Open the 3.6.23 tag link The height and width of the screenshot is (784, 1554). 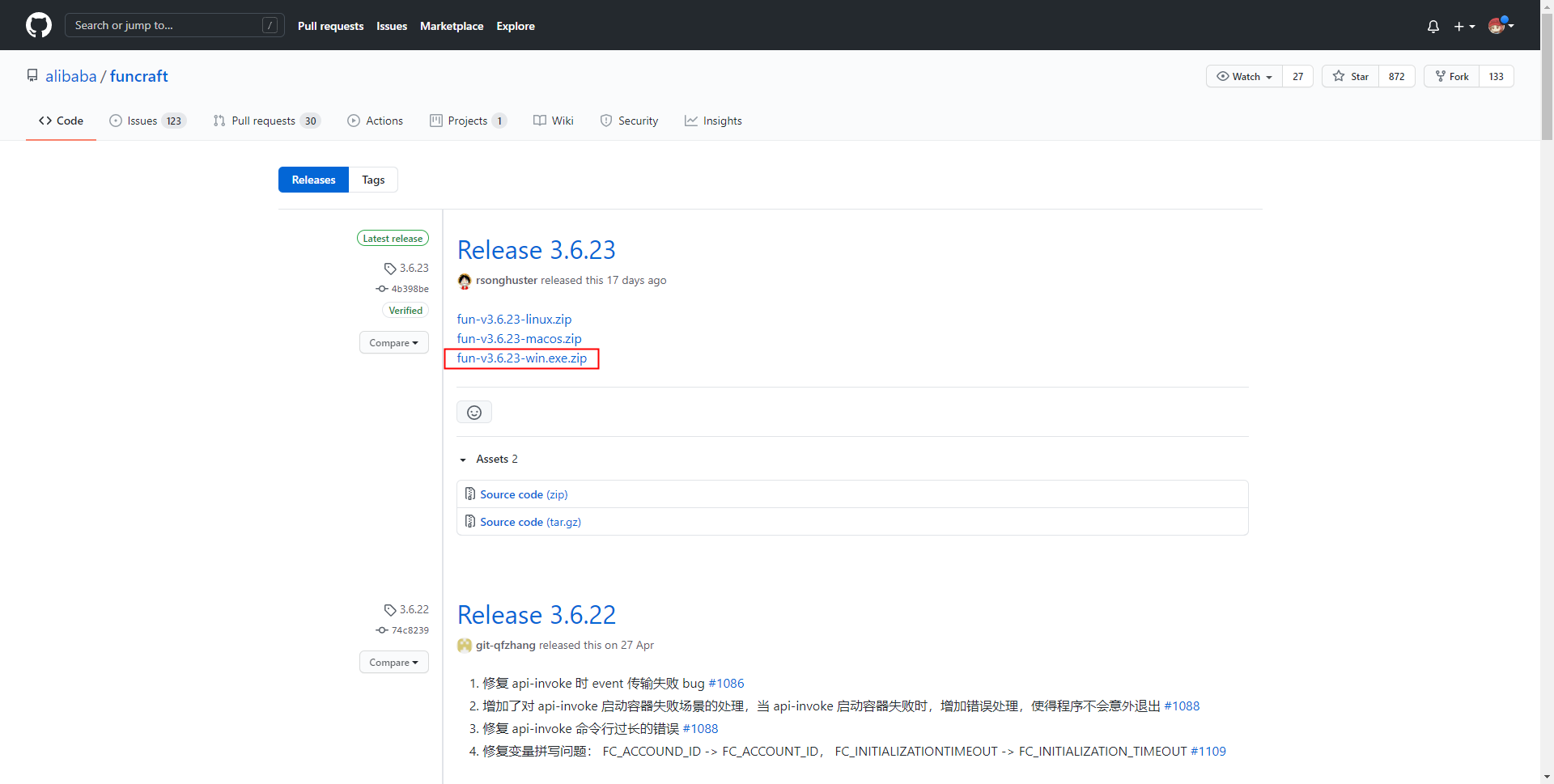click(x=406, y=268)
